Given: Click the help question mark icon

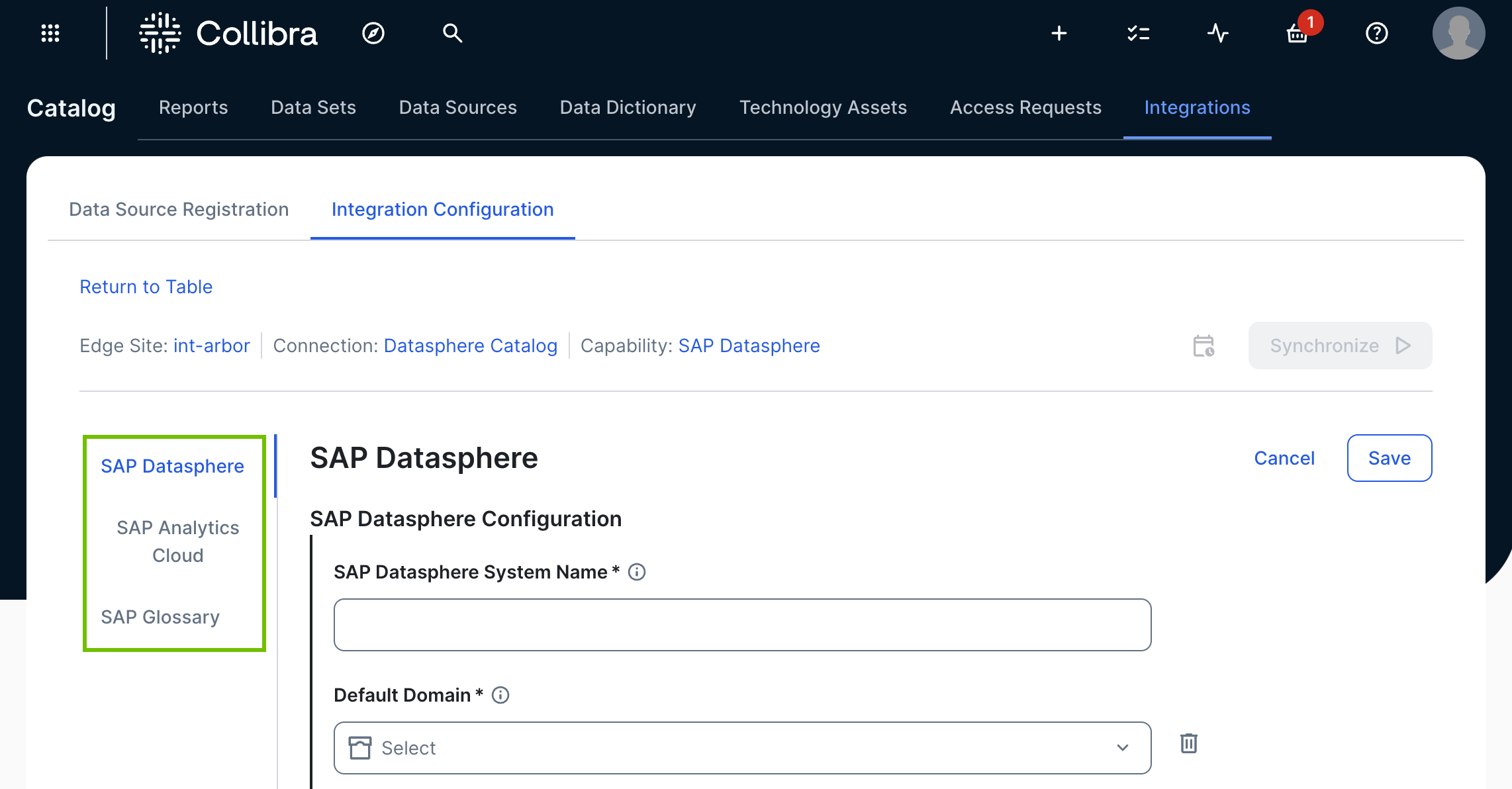Looking at the screenshot, I should click(x=1377, y=33).
